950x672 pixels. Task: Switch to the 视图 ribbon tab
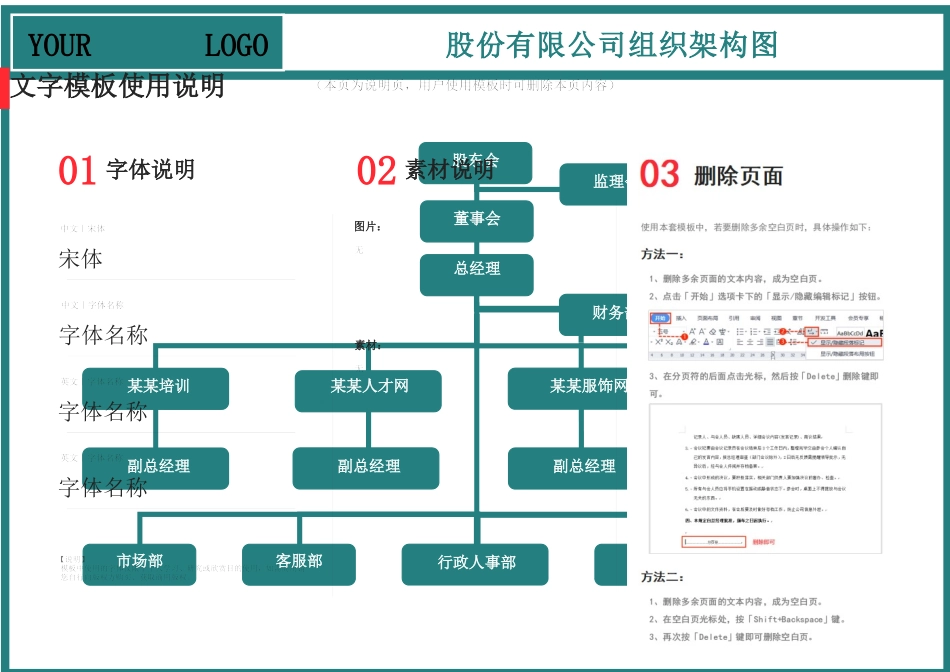(x=775, y=318)
